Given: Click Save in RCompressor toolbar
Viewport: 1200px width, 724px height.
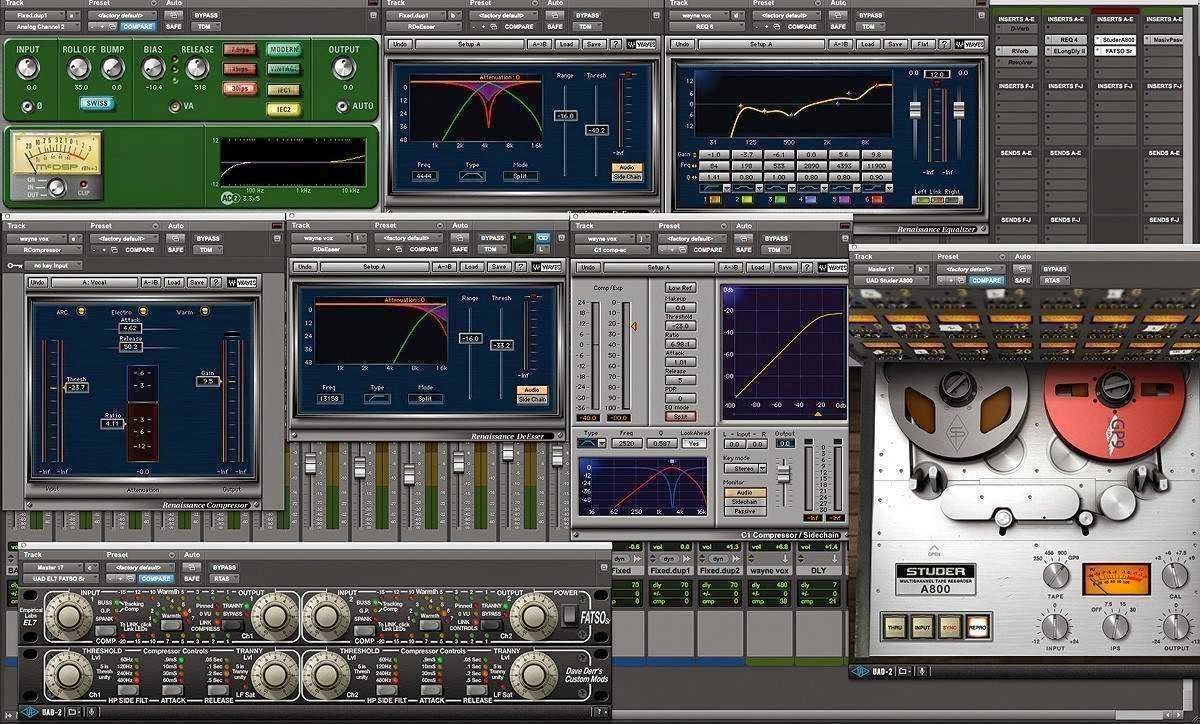Looking at the screenshot, I should coord(198,283).
